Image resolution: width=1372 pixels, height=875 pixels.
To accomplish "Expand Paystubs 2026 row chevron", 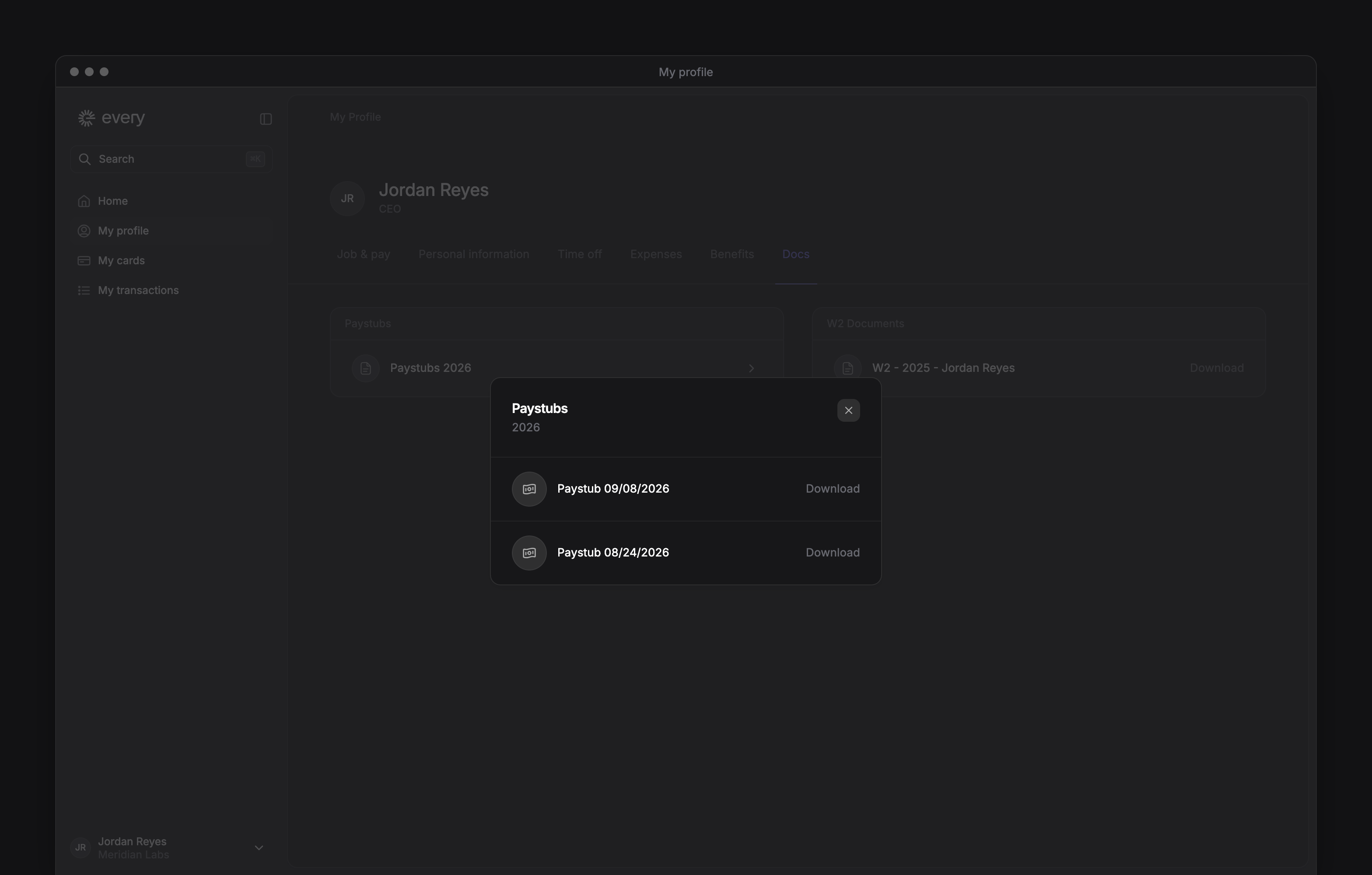I will tap(751, 368).
